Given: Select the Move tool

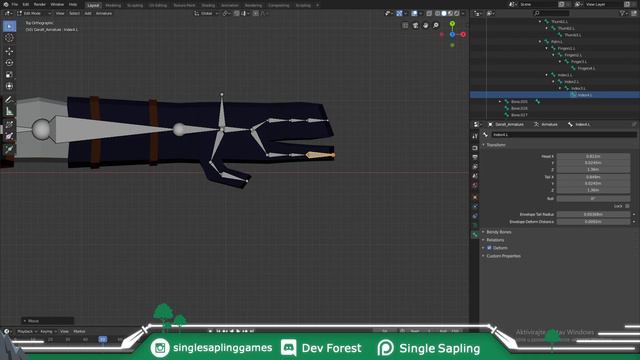Looking at the screenshot, I should (x=9, y=51).
